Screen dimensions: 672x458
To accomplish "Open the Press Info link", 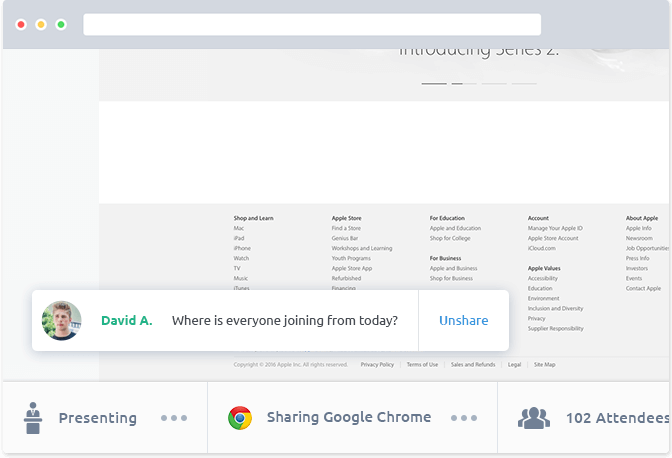I will [637, 258].
